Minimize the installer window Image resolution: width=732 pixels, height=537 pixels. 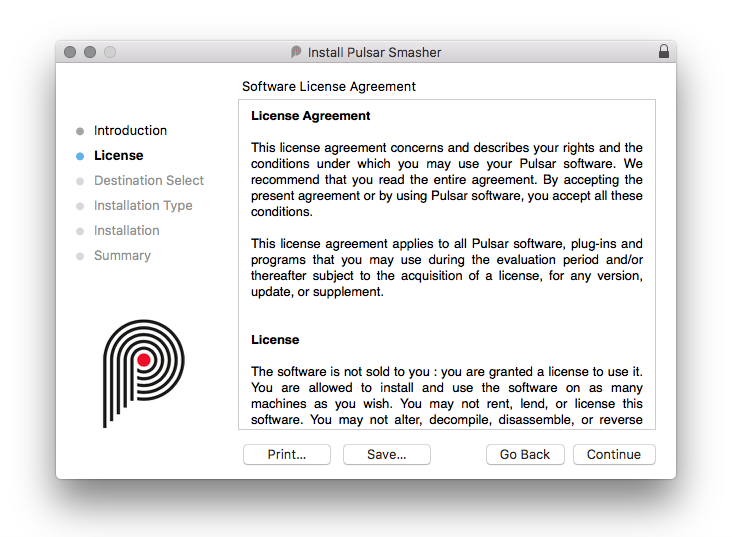tap(90, 52)
